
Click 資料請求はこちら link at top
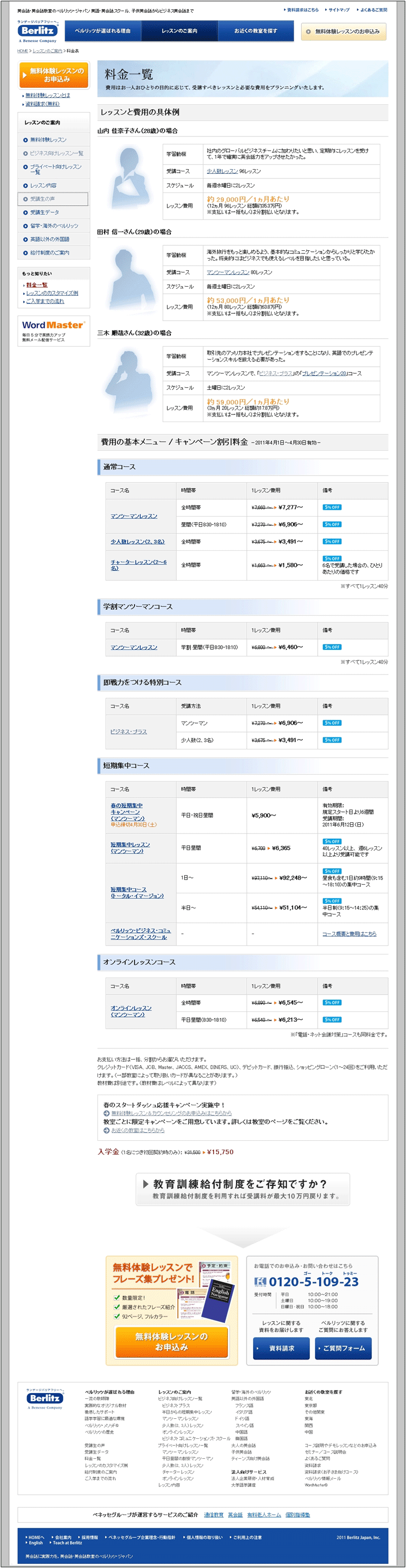click(302, 10)
